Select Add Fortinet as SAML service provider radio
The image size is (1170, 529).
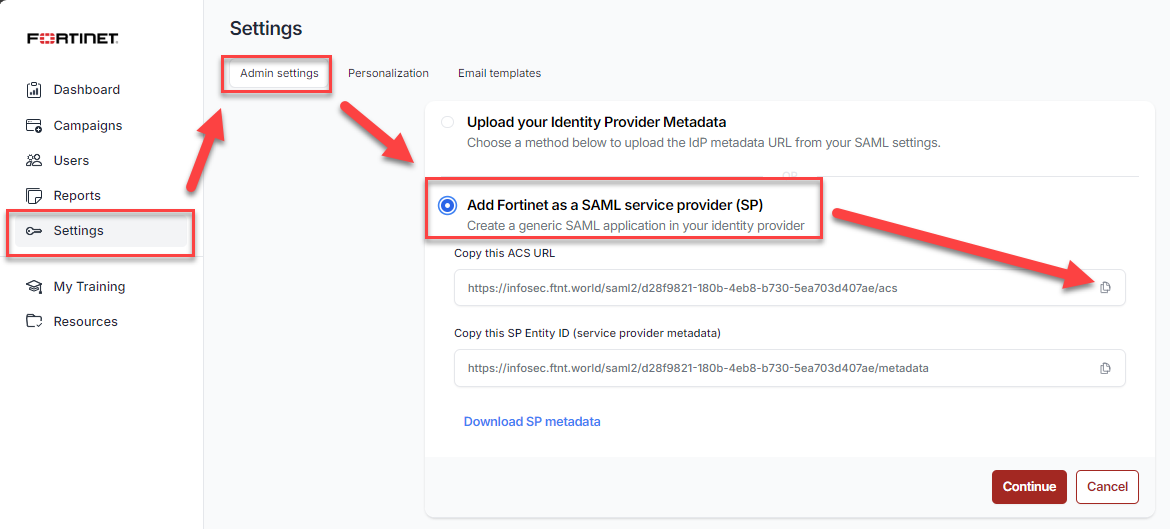(x=448, y=205)
